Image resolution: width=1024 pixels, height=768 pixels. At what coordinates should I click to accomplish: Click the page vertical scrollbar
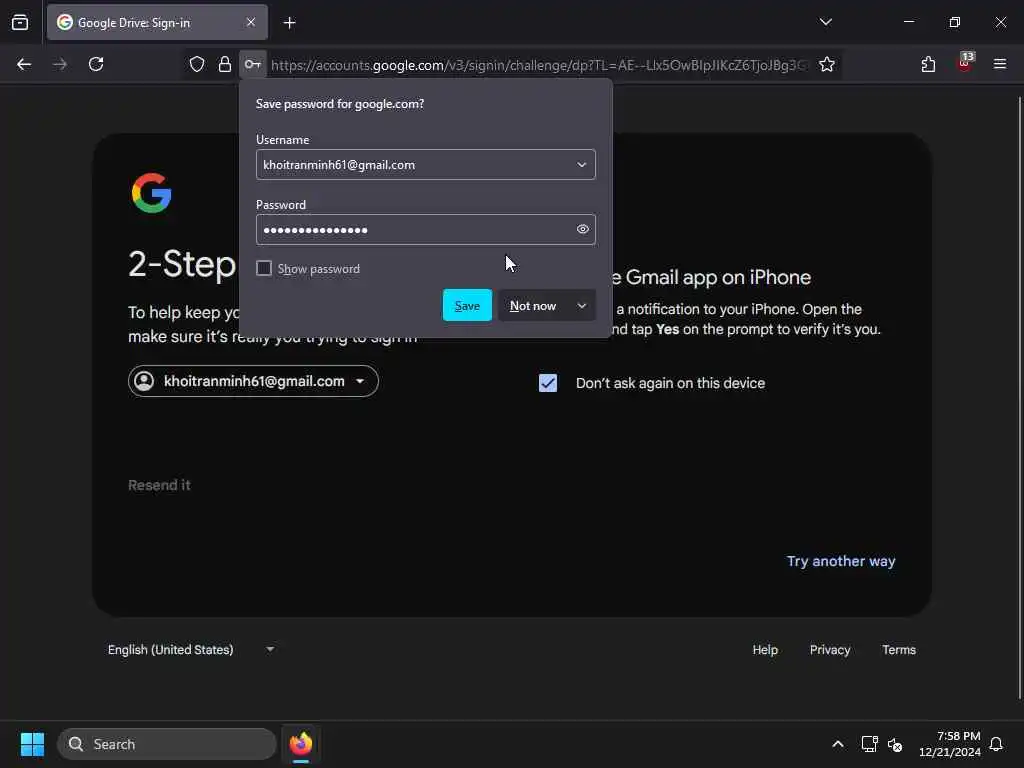click(x=1019, y=398)
